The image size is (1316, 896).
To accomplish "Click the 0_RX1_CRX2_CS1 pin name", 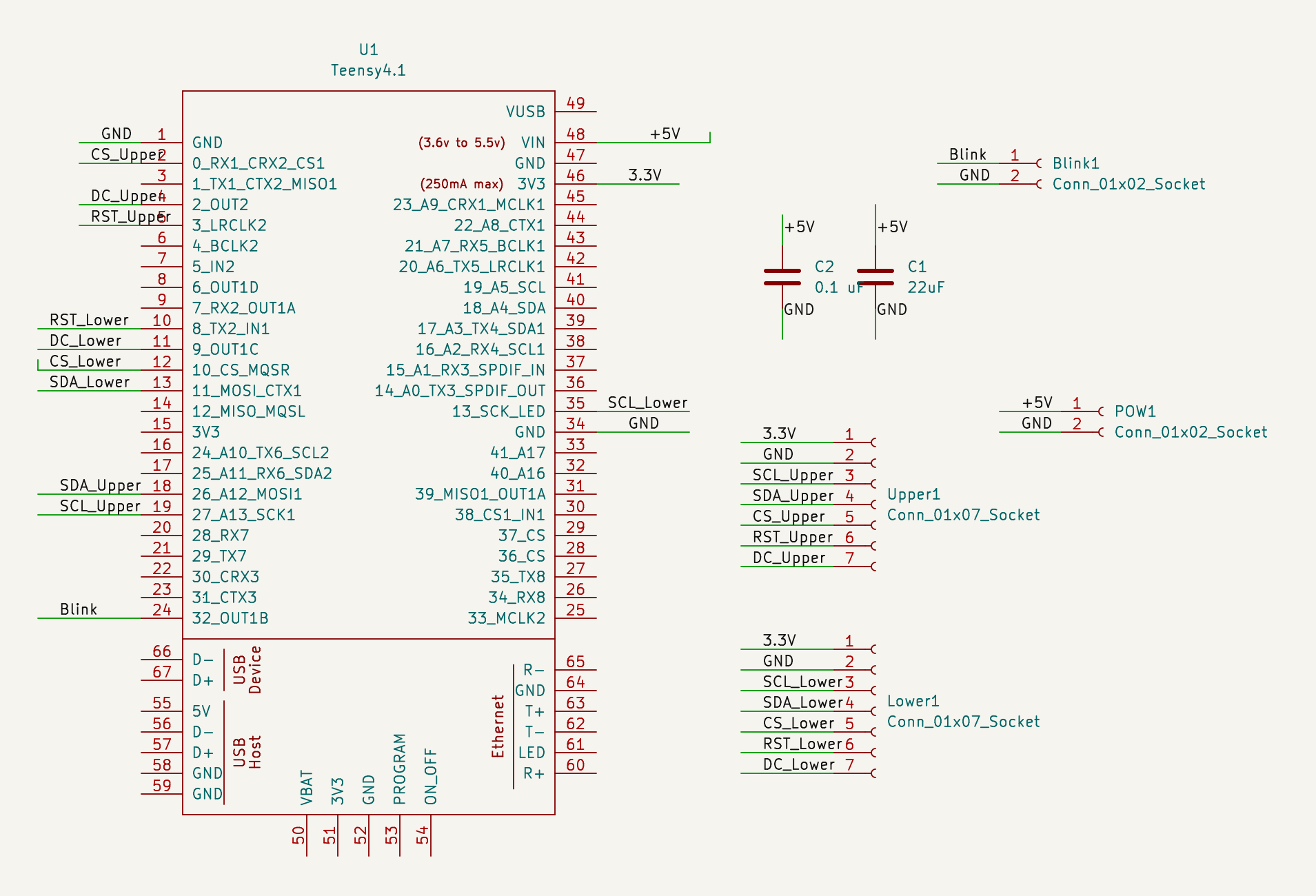I will coord(259,163).
